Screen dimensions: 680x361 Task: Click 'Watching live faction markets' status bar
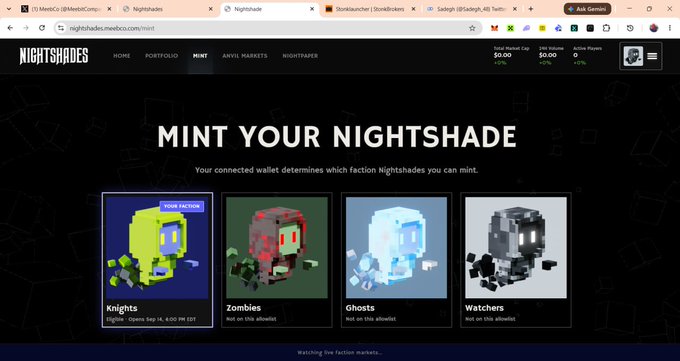pyautogui.click(x=340, y=352)
